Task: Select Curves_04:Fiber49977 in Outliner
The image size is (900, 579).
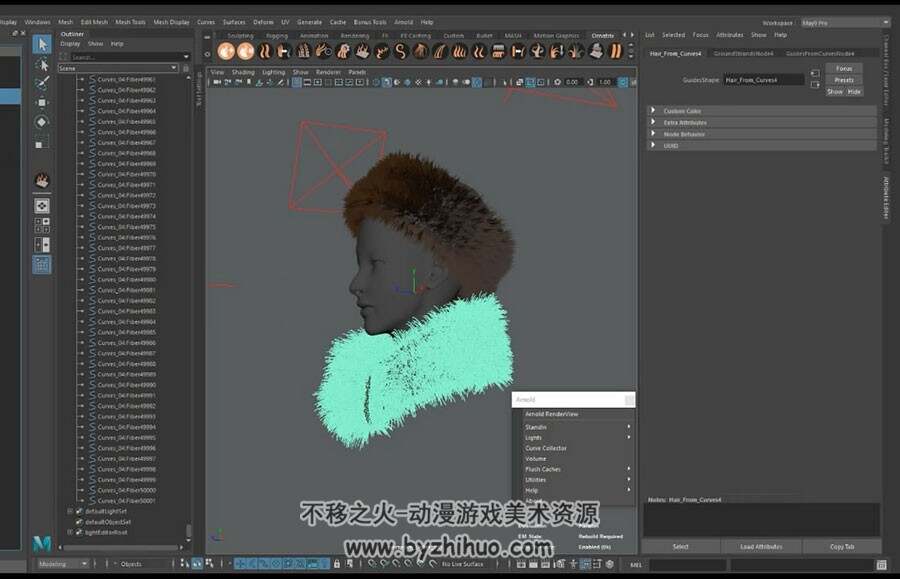Action: pyautogui.click(x=126, y=248)
